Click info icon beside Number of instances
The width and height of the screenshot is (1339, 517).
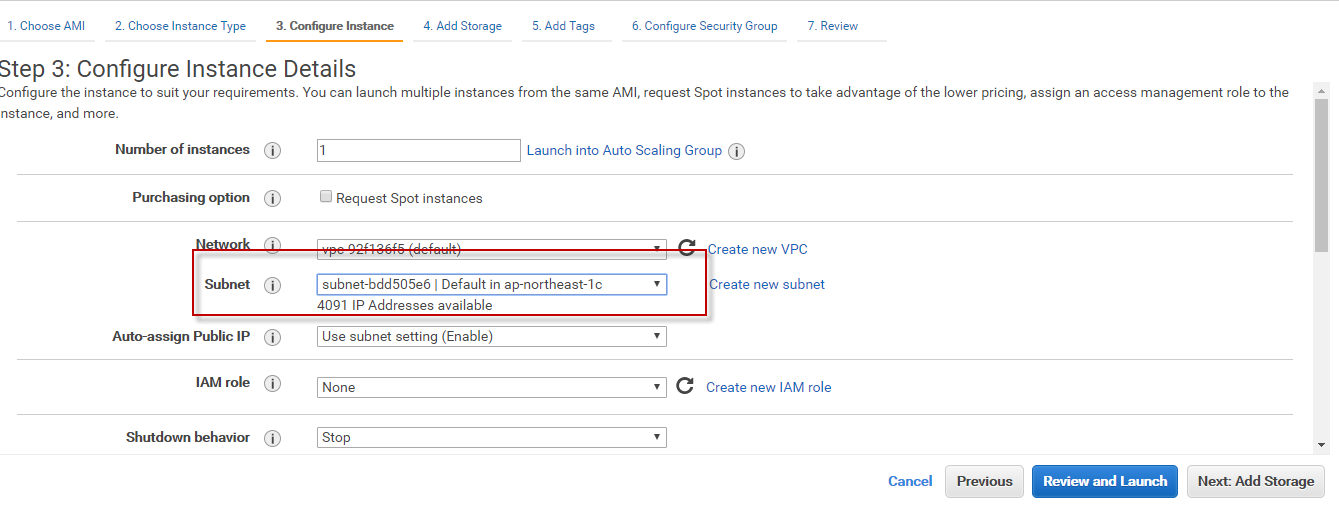[x=272, y=151]
